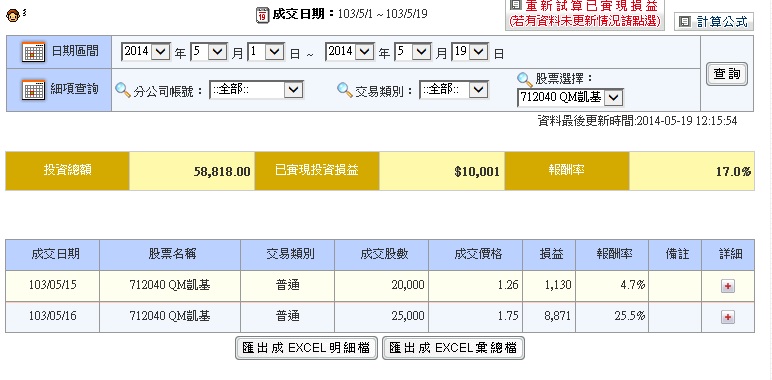Expand details with plus icon for 103/05/16 row

728,317
